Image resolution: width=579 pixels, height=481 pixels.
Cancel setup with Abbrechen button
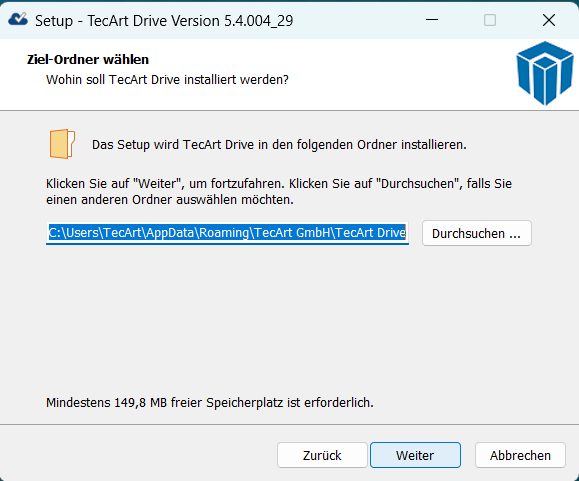pos(520,455)
